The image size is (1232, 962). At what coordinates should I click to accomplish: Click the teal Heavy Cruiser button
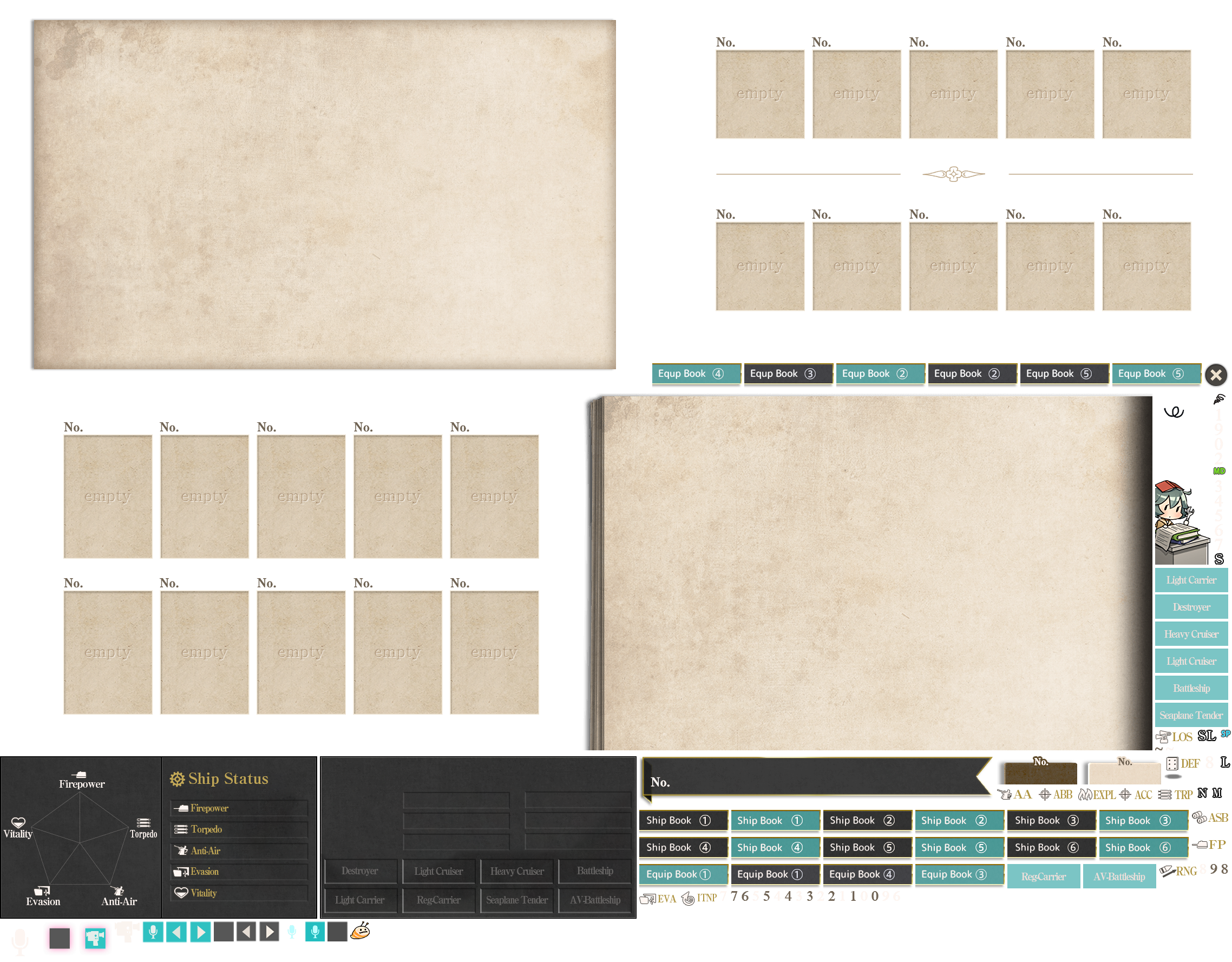click(x=1191, y=634)
